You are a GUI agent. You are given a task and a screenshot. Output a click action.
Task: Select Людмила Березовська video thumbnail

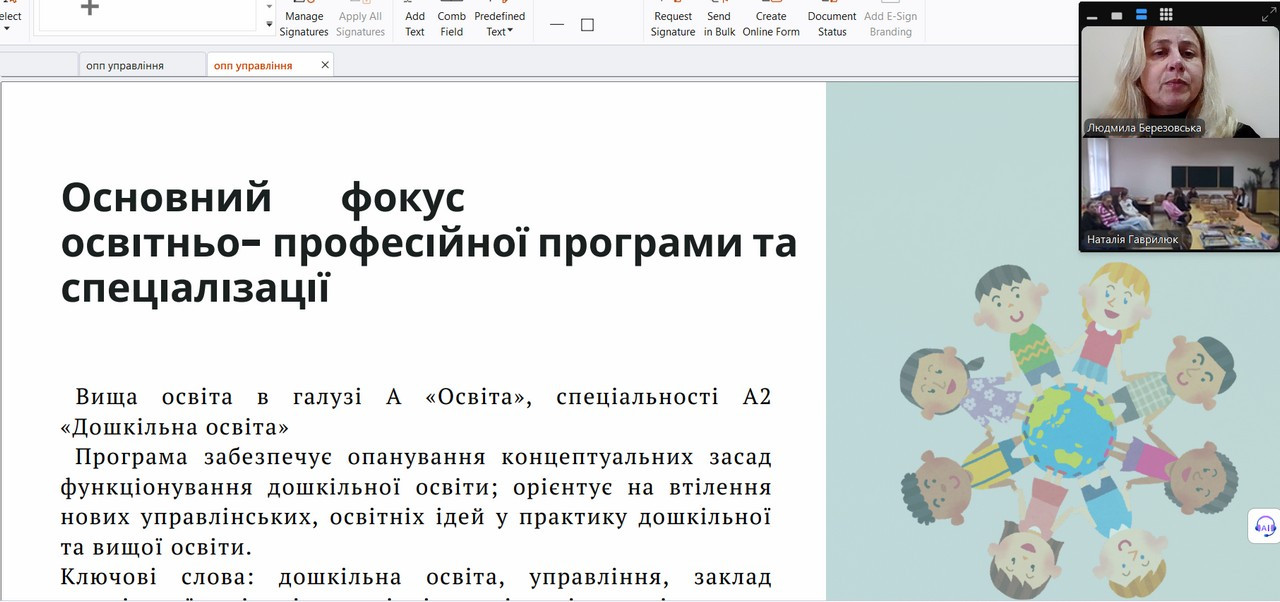pyautogui.click(x=1179, y=80)
